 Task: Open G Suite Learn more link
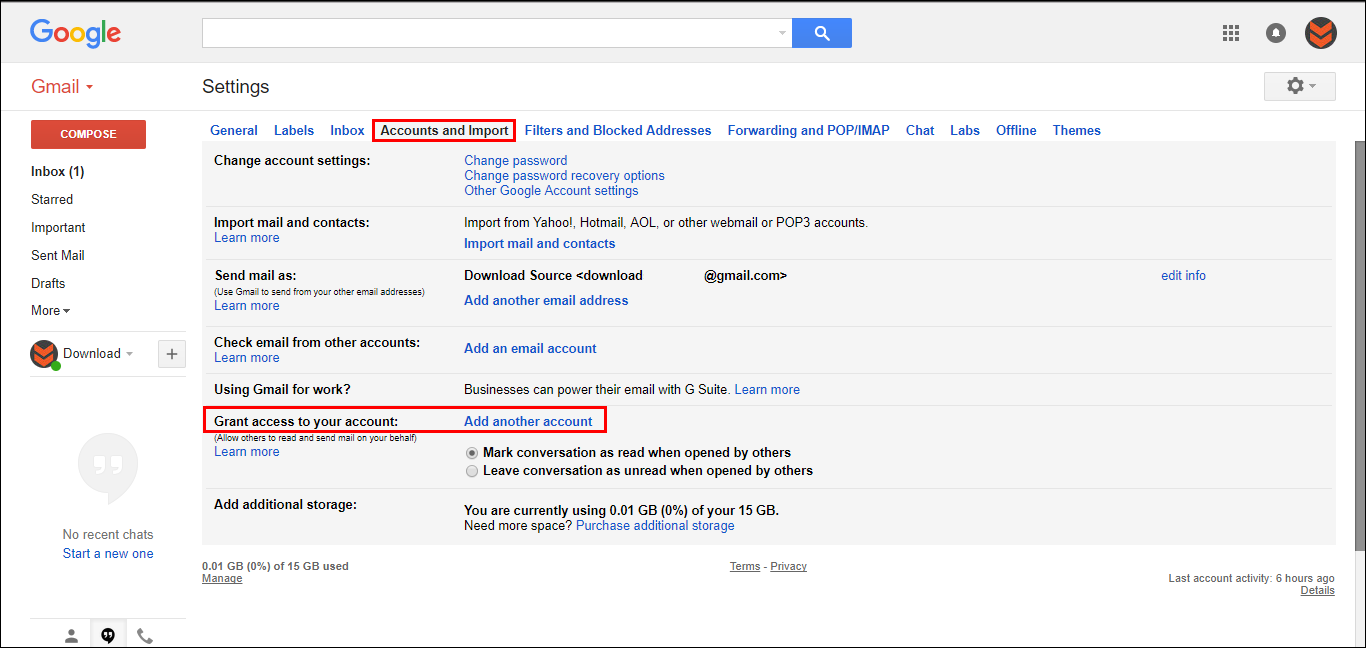click(767, 389)
